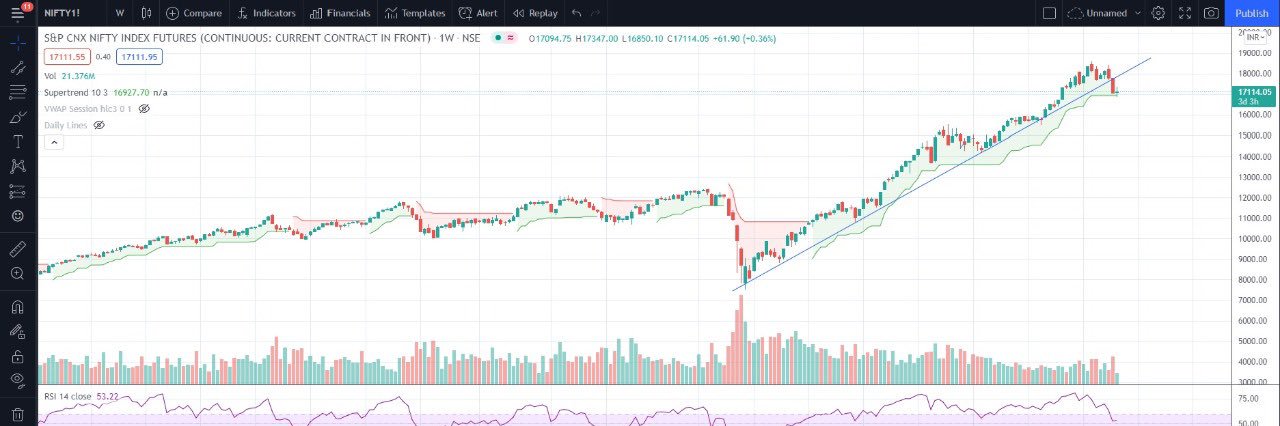This screenshot has height=426, width=1280.
Task: Click the current price label 17114.05
Action: pyautogui.click(x=1255, y=92)
